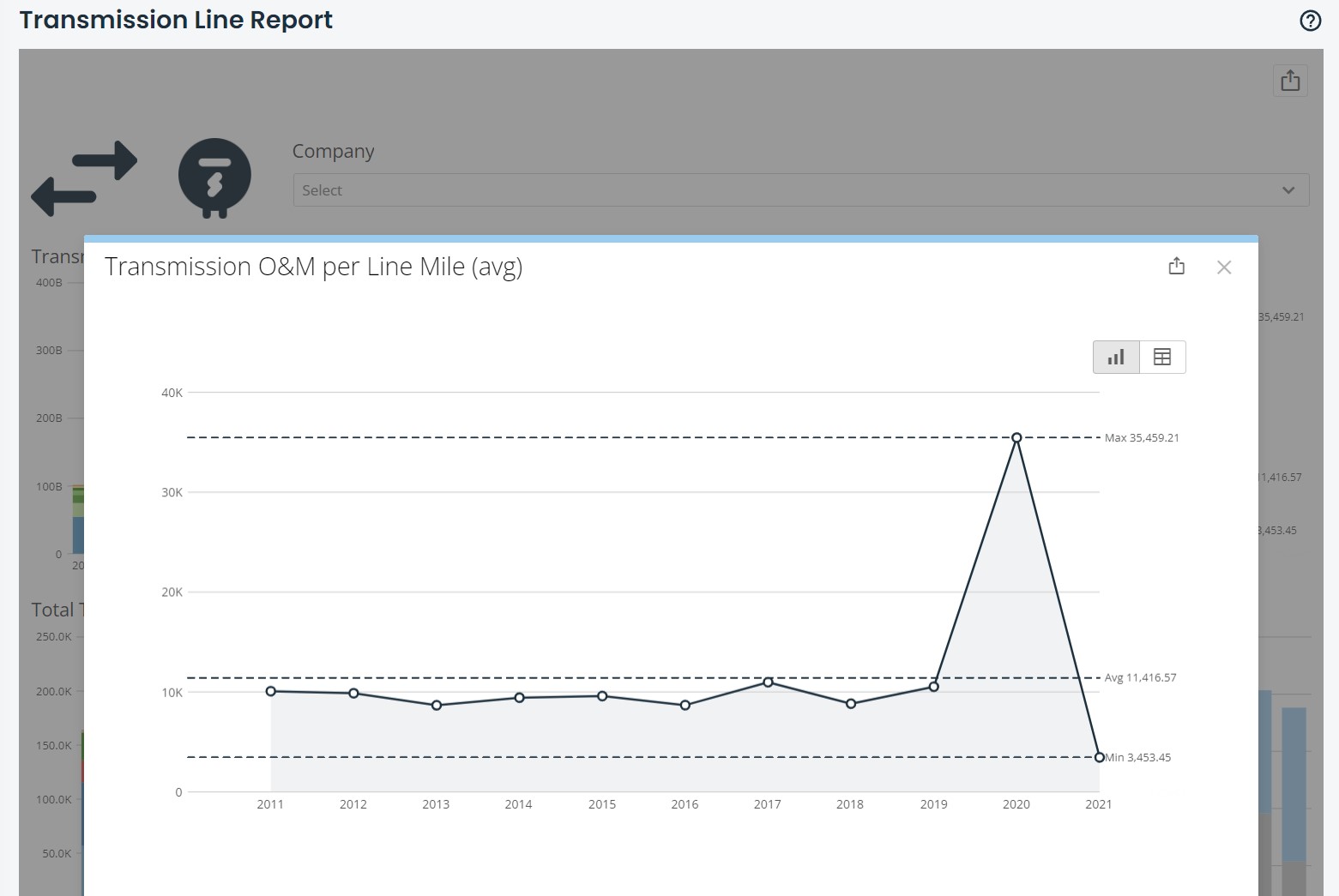This screenshot has width=1339, height=896.
Task: Switch to table view
Action: (1162, 358)
